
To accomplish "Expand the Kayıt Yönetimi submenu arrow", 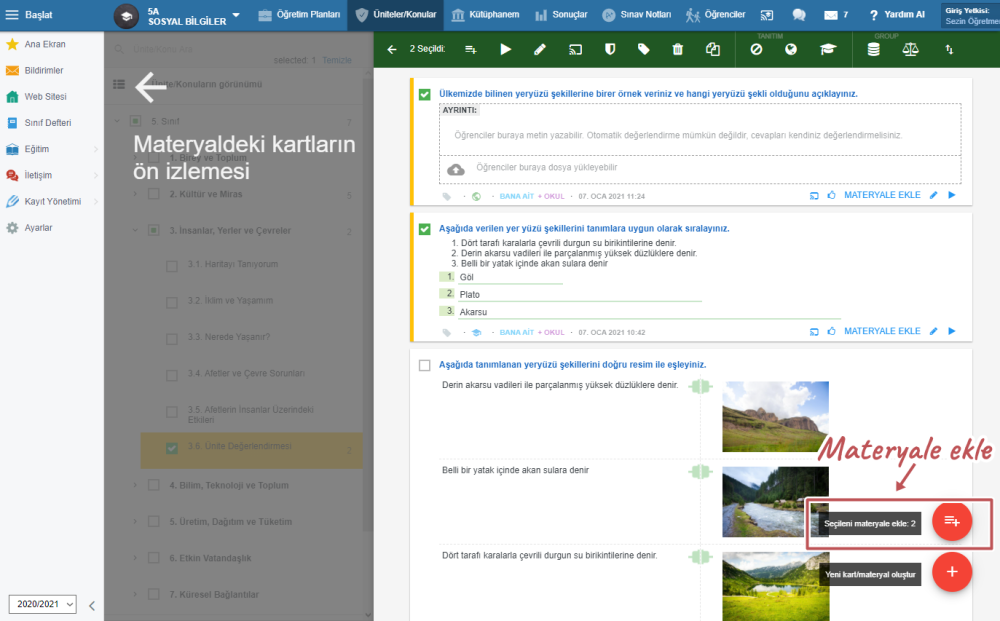I will click(96, 201).
